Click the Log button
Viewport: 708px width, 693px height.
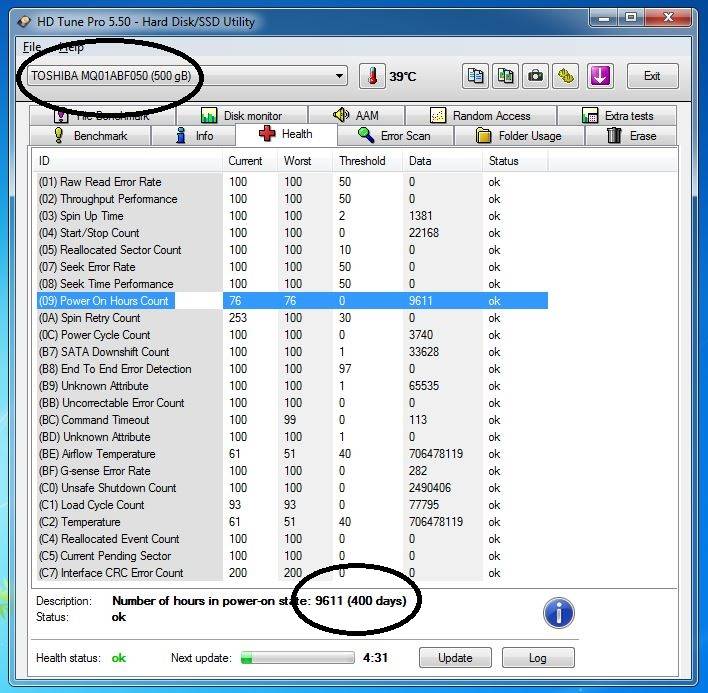point(538,658)
